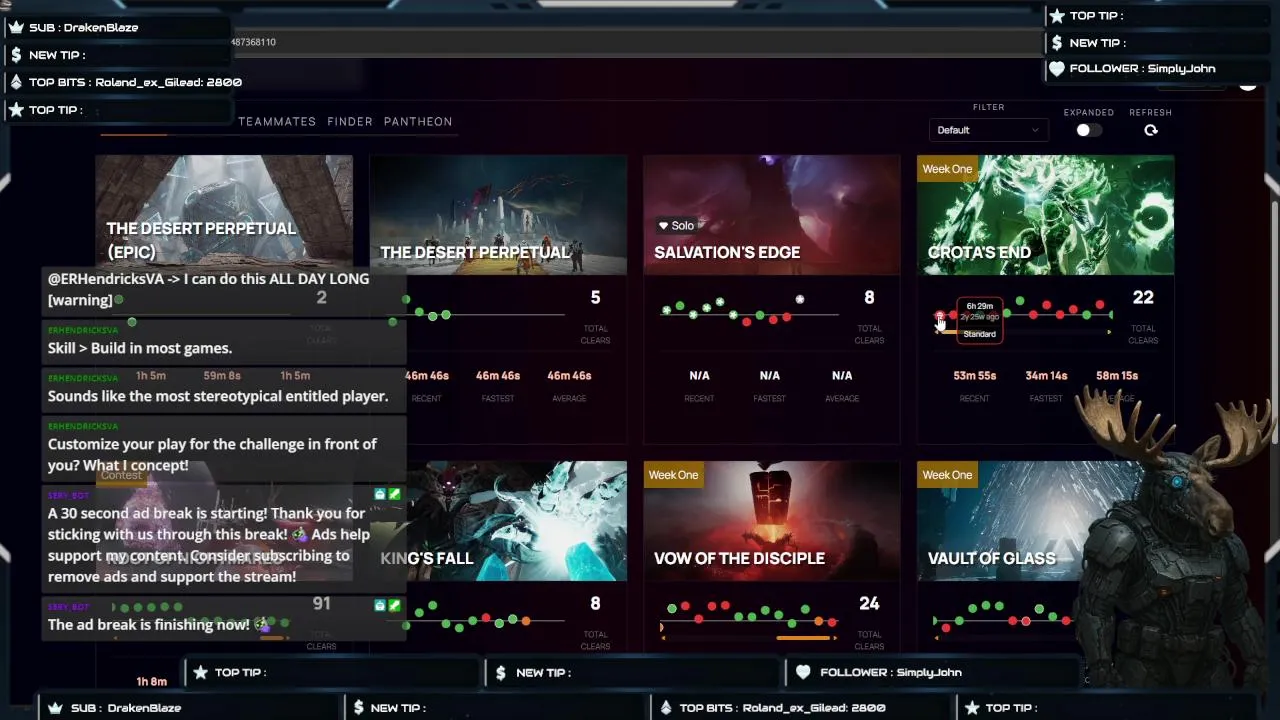Click the bot badge icons on the ad break starting message
This screenshot has width=1280, height=720.
click(x=387, y=494)
